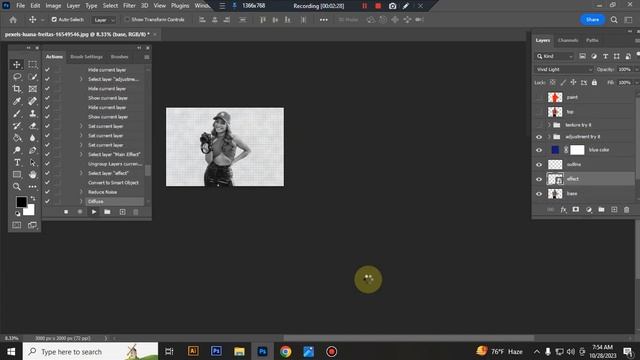
Task: Open the Auto-Select Layer dropdown
Action: coord(104,20)
